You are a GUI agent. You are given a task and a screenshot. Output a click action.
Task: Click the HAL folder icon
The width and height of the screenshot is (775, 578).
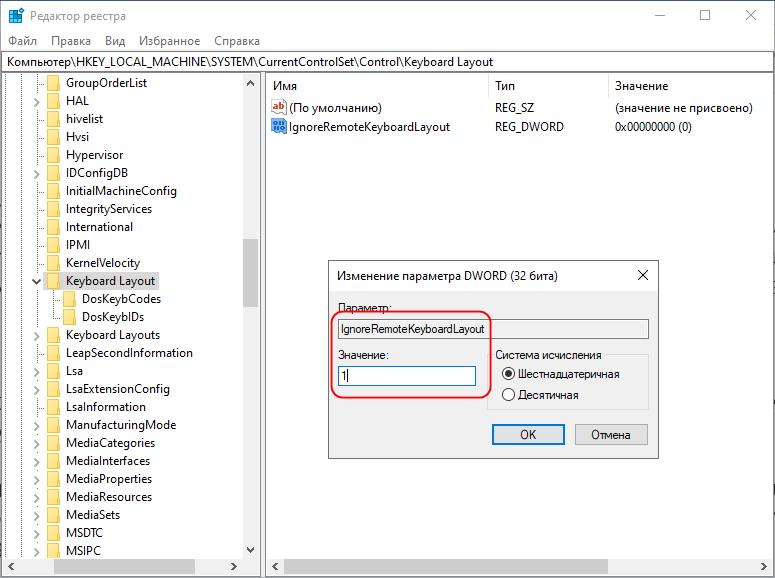(54, 101)
